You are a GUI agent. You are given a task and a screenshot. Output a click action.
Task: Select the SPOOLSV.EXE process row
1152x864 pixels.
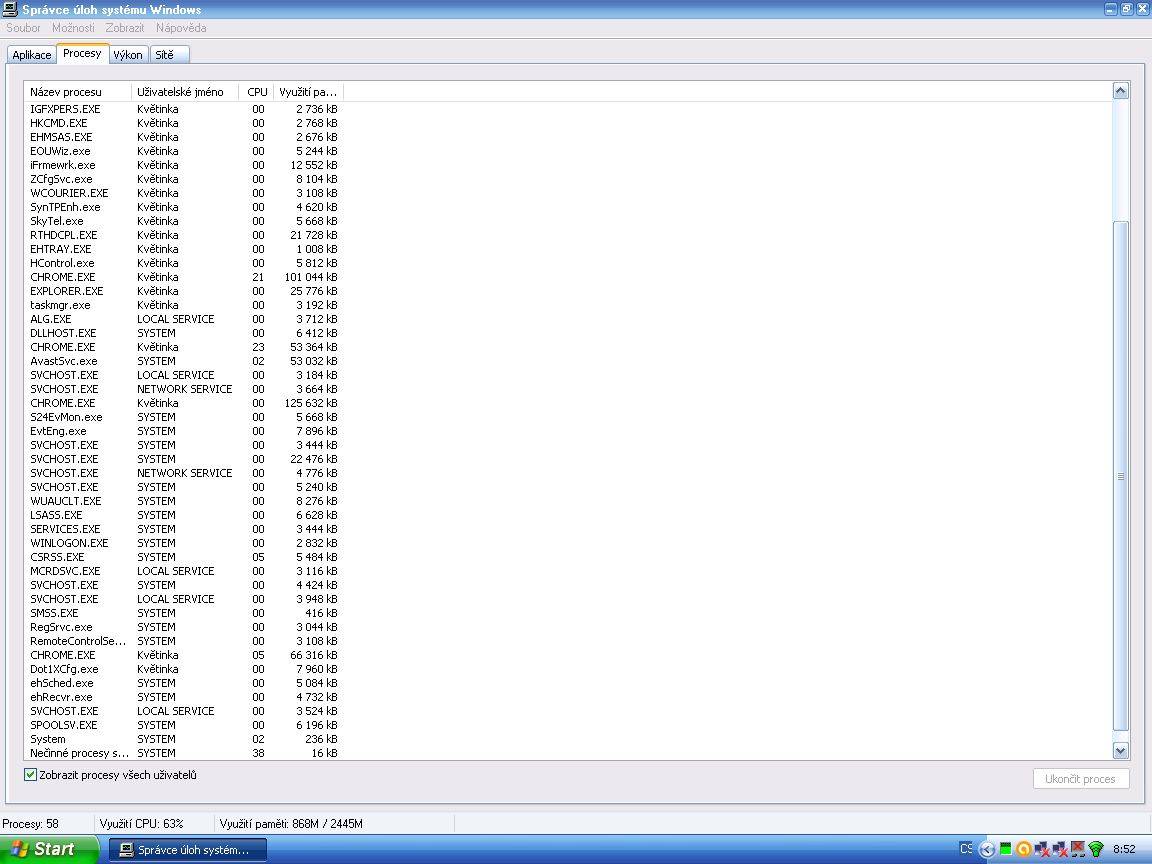tap(184, 725)
